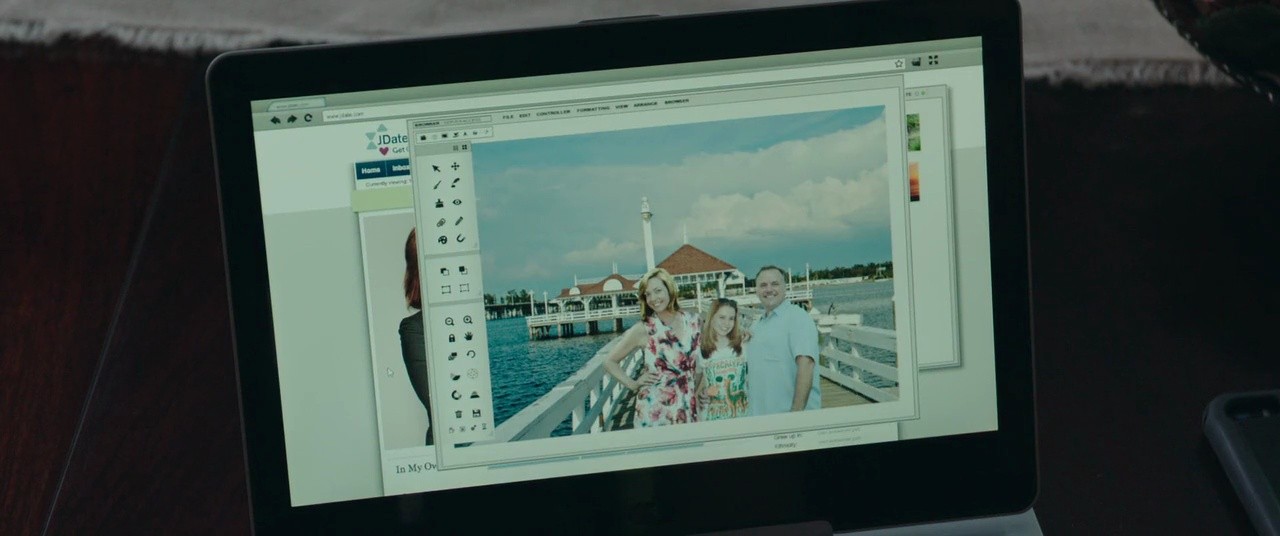The height and width of the screenshot is (536, 1280).
Task: Click the floppy disk save icon
Action: [476, 412]
